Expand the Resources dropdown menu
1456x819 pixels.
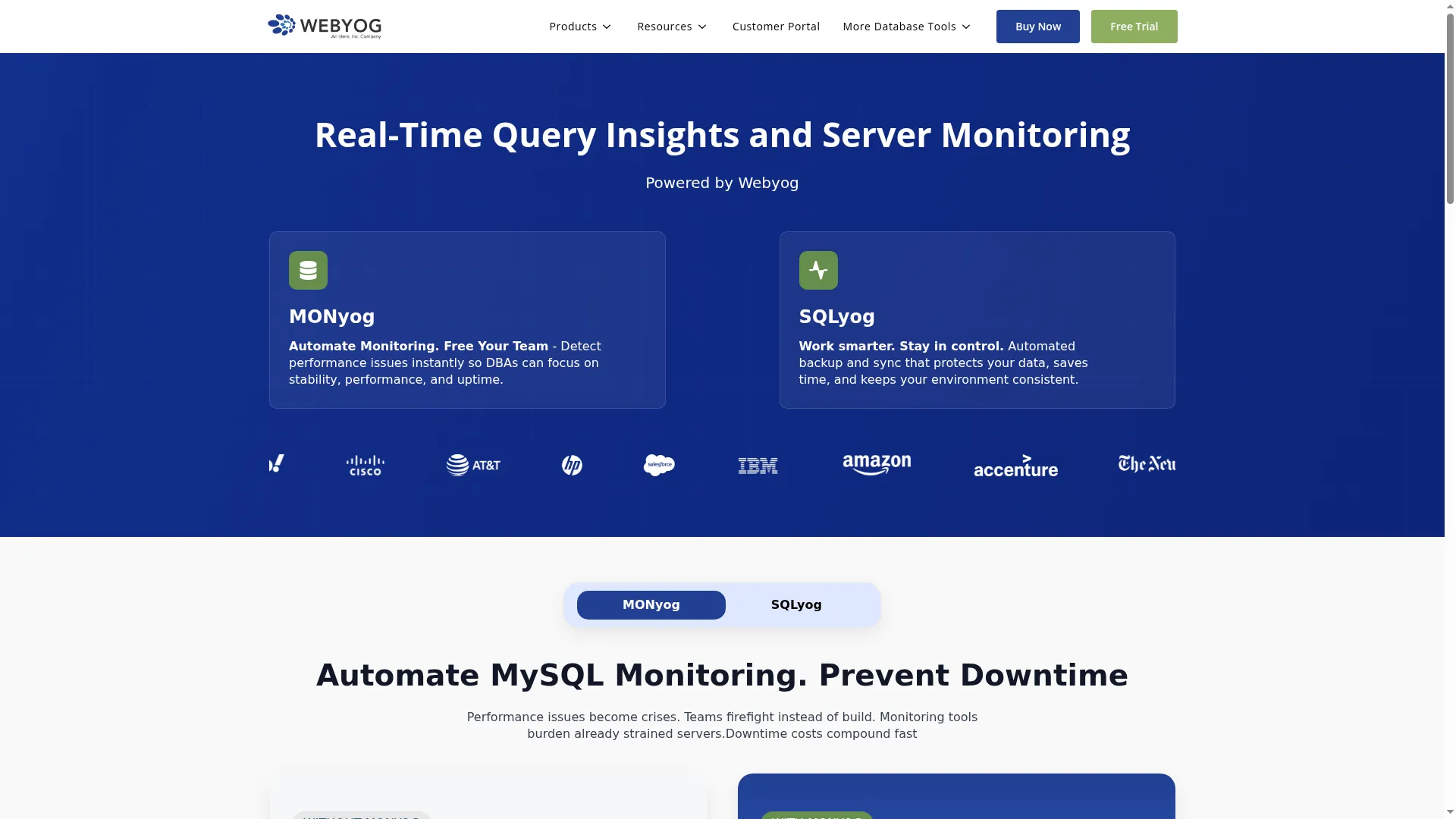pyautogui.click(x=672, y=27)
